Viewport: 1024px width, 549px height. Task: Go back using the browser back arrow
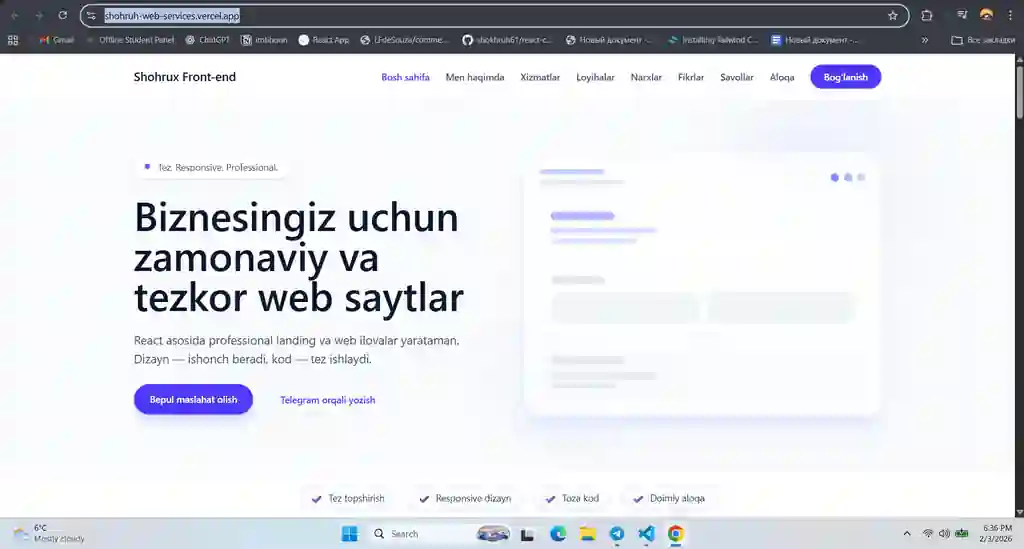click(x=14, y=15)
